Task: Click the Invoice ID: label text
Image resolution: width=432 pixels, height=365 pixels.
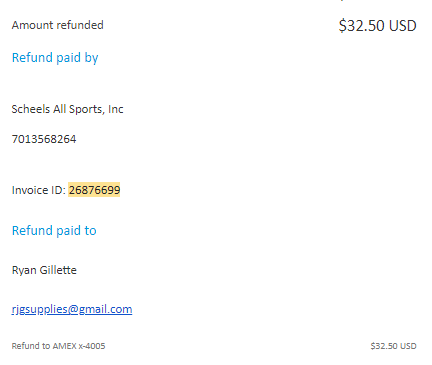Action: (39, 190)
